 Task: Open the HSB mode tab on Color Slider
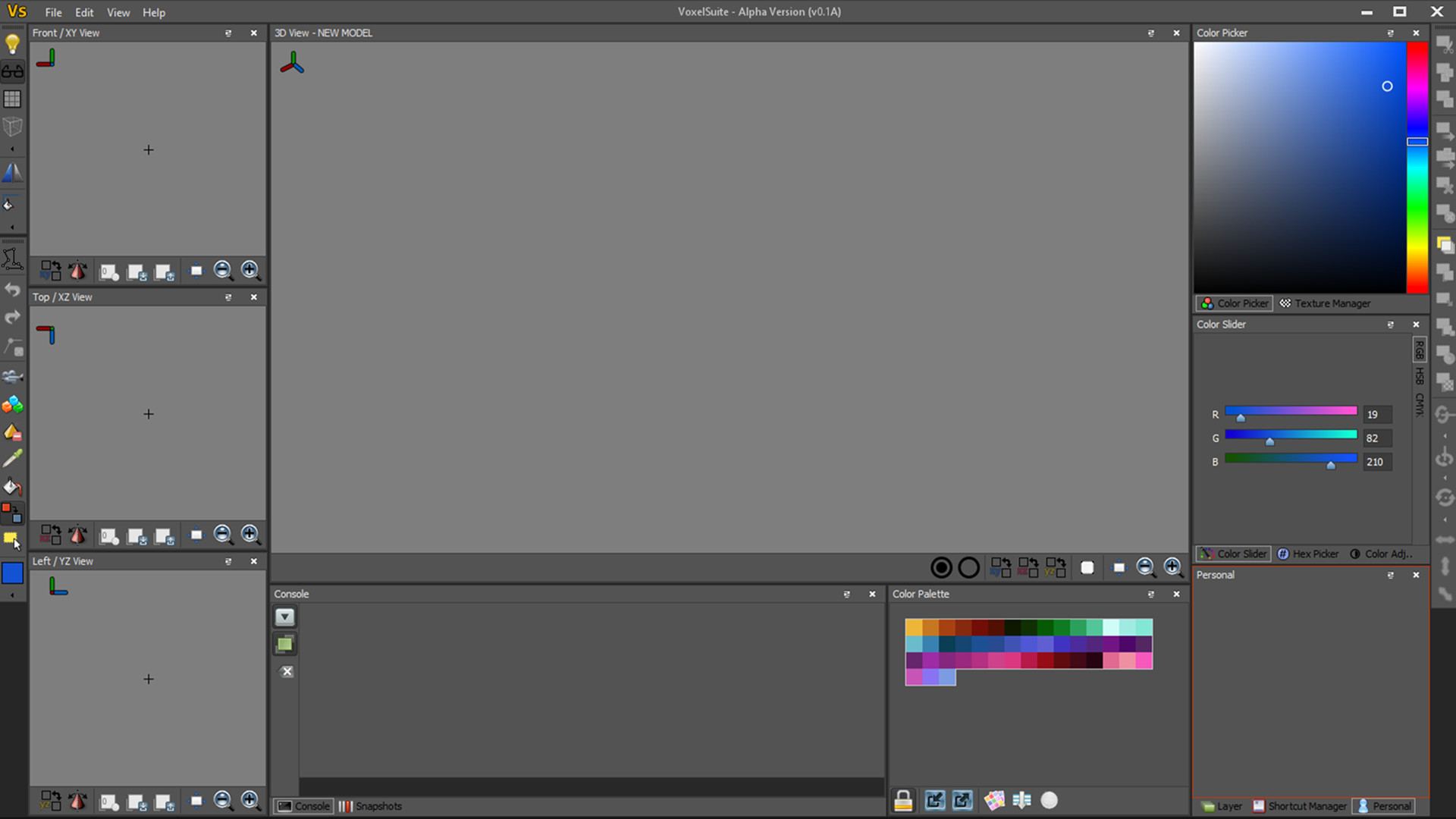point(1419,375)
